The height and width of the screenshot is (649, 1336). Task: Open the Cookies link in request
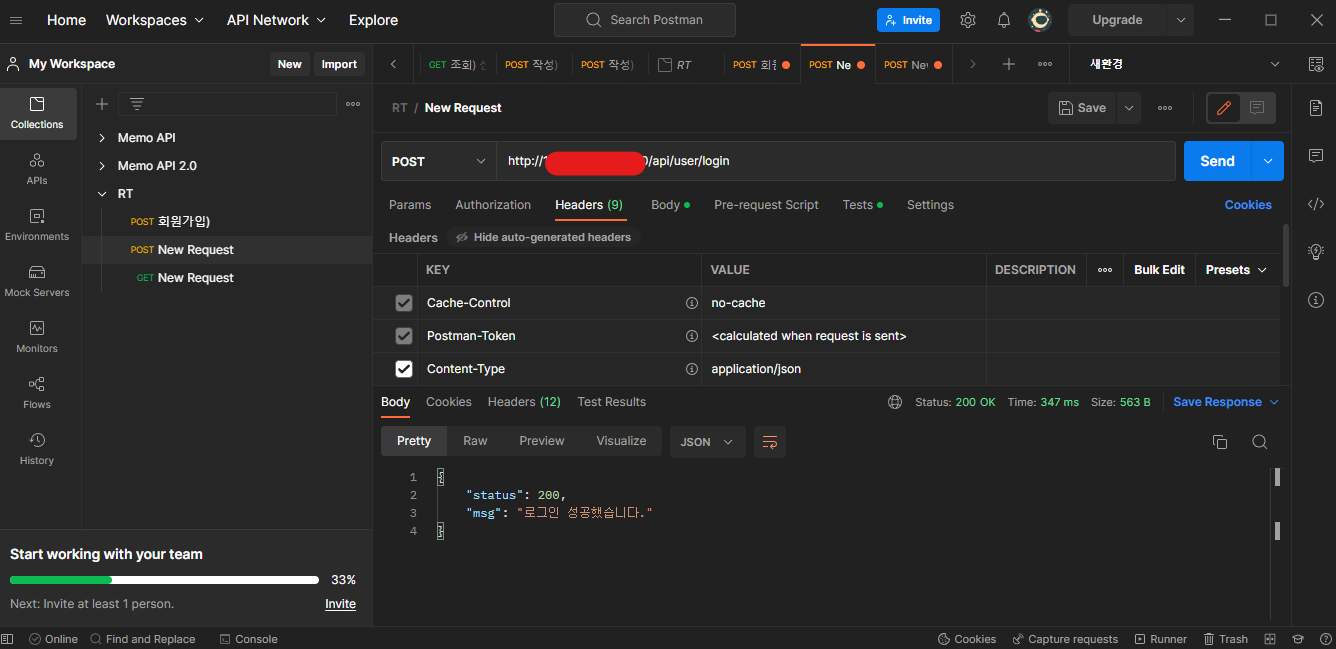tap(1248, 205)
